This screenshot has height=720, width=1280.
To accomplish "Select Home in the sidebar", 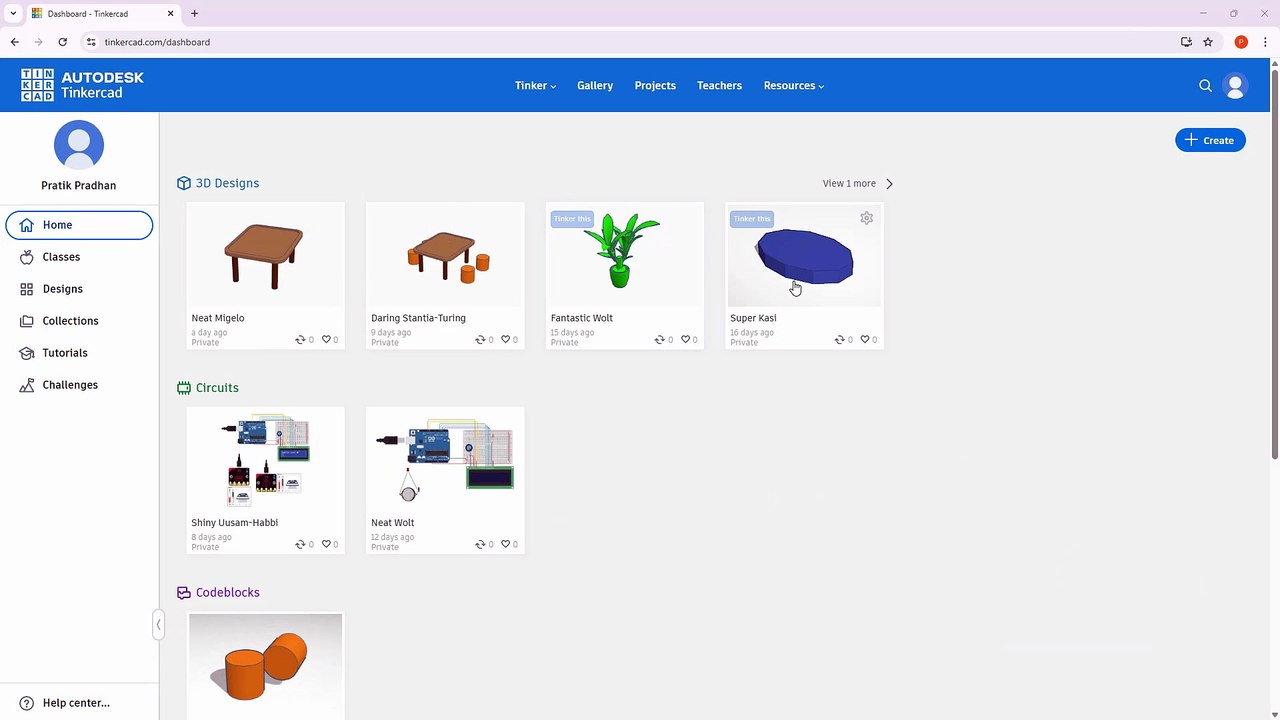I will pyautogui.click(x=79, y=225).
